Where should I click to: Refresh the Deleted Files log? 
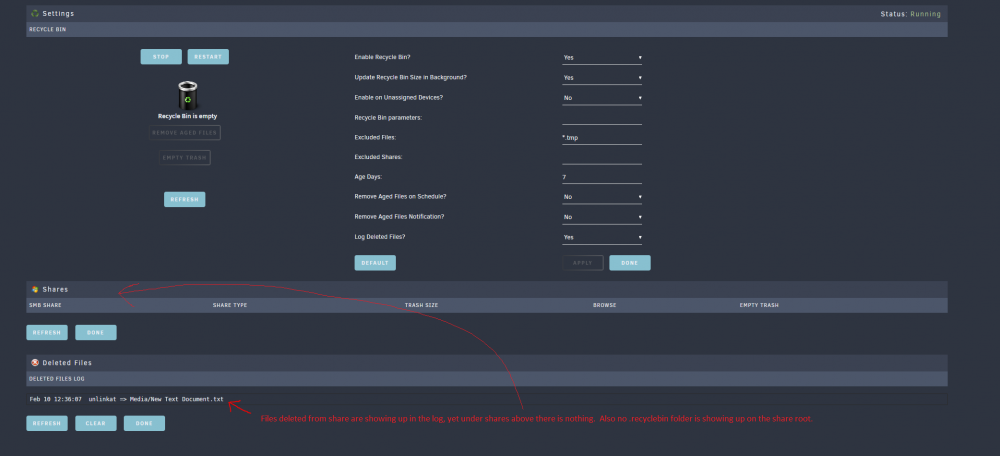47,423
